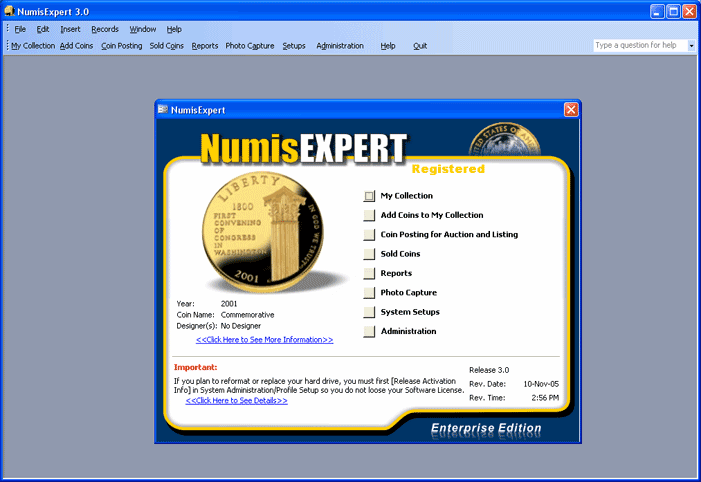Minimize the NumisExpert 3.0 main window
Image resolution: width=701 pixels, height=482 pixels.
tap(657, 11)
